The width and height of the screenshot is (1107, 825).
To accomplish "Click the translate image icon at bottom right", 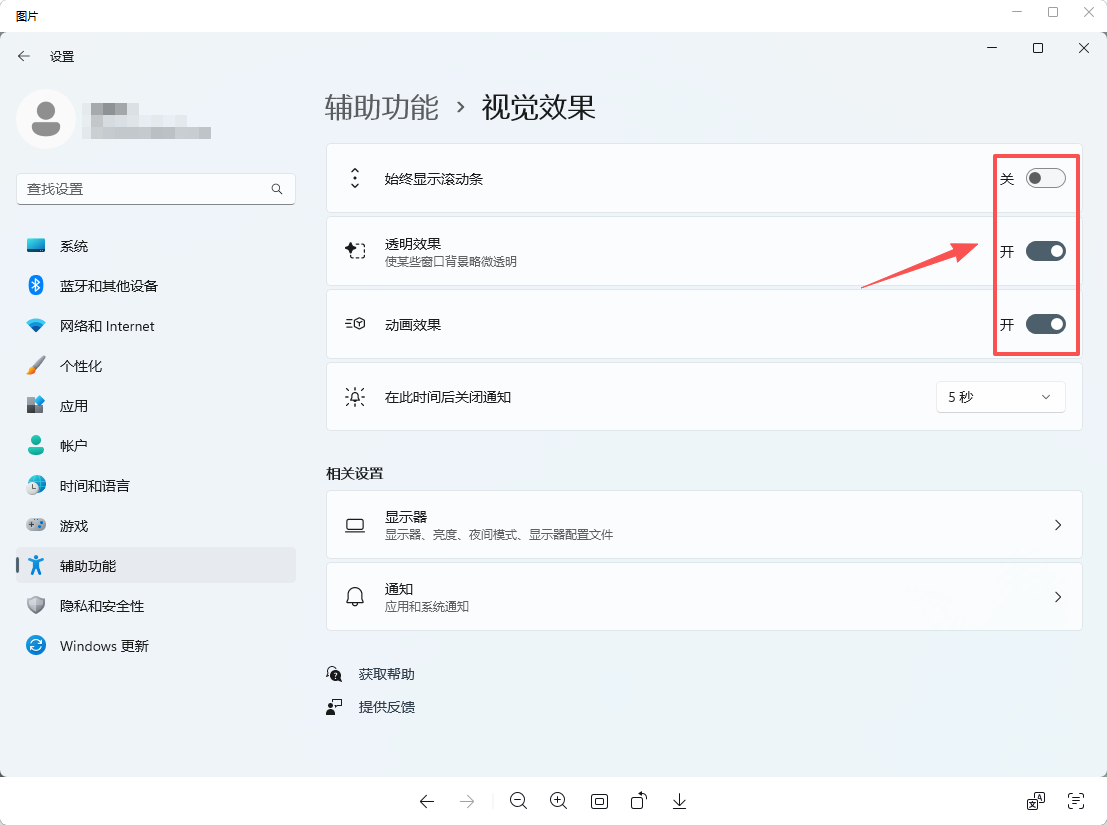I will click(x=1036, y=801).
